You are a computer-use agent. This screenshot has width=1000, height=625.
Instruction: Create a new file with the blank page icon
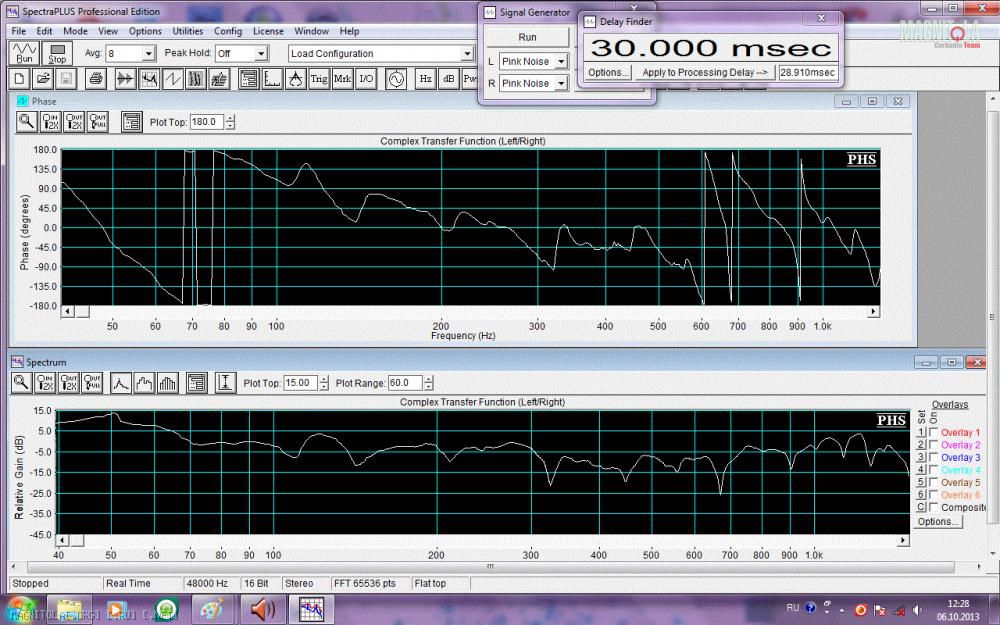19,79
